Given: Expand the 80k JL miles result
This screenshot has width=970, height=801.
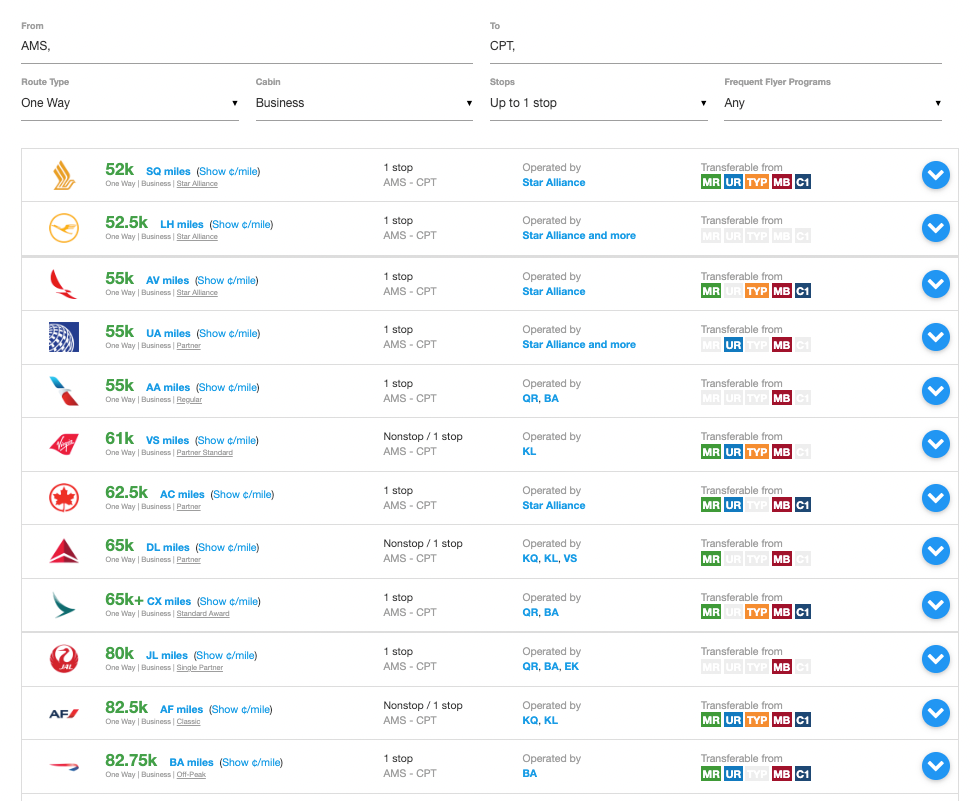Looking at the screenshot, I should [x=935, y=659].
